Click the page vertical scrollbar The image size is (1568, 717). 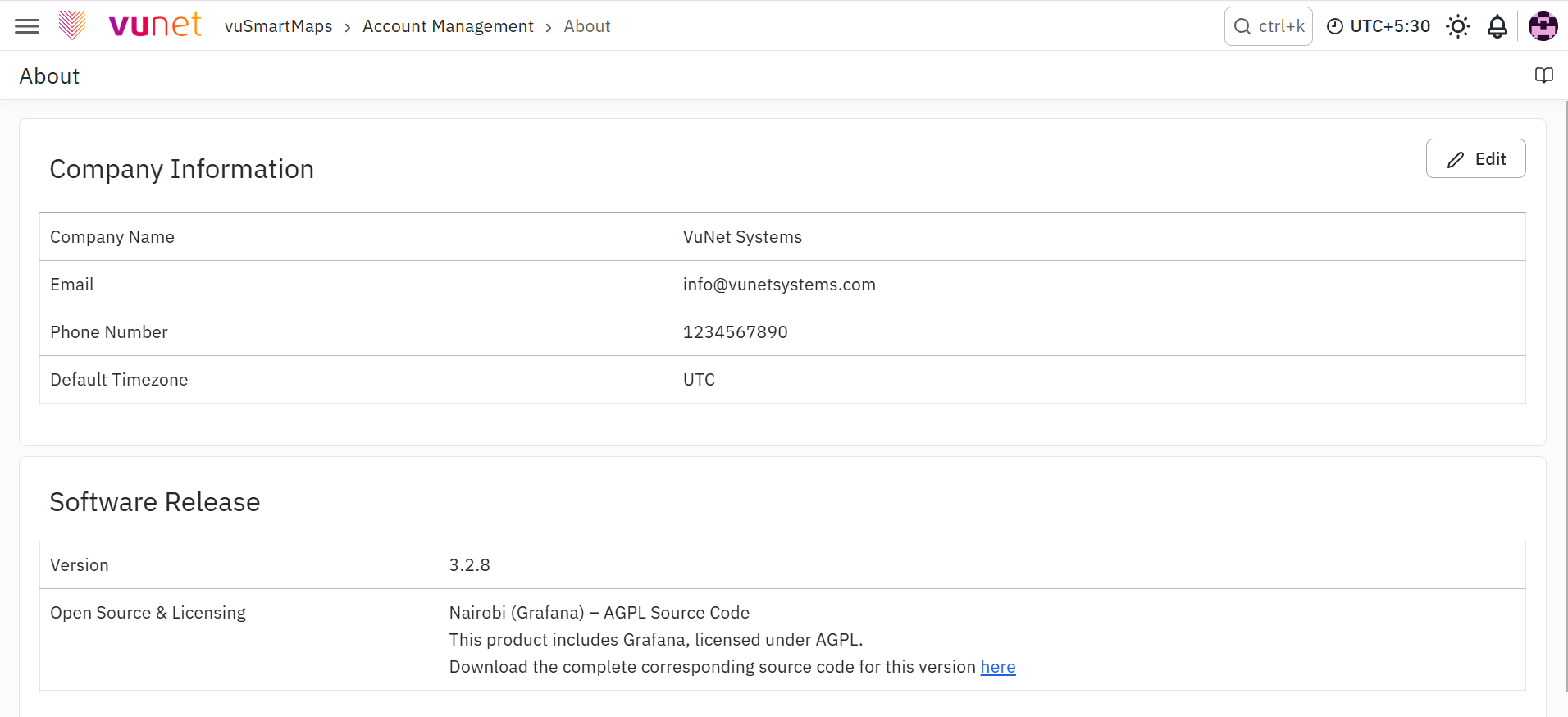point(1566,394)
